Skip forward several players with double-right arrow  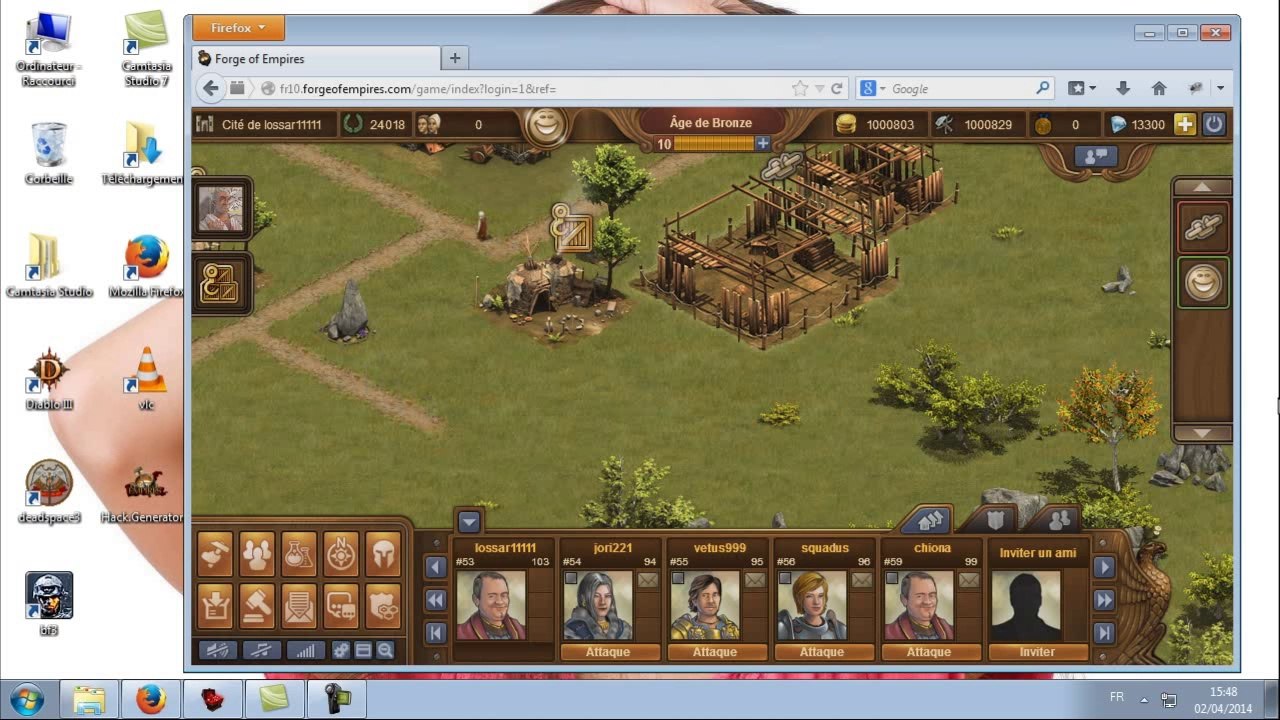[x=1104, y=600]
